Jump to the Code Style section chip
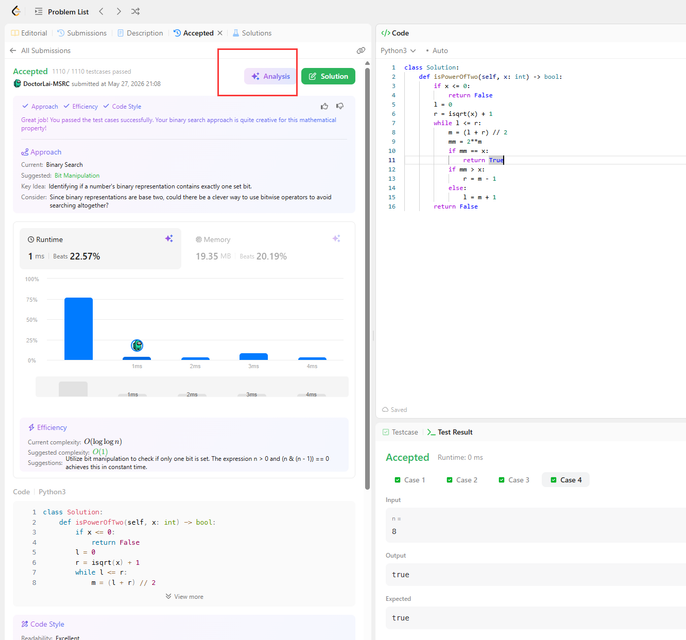This screenshot has width=686, height=640. (122, 106)
